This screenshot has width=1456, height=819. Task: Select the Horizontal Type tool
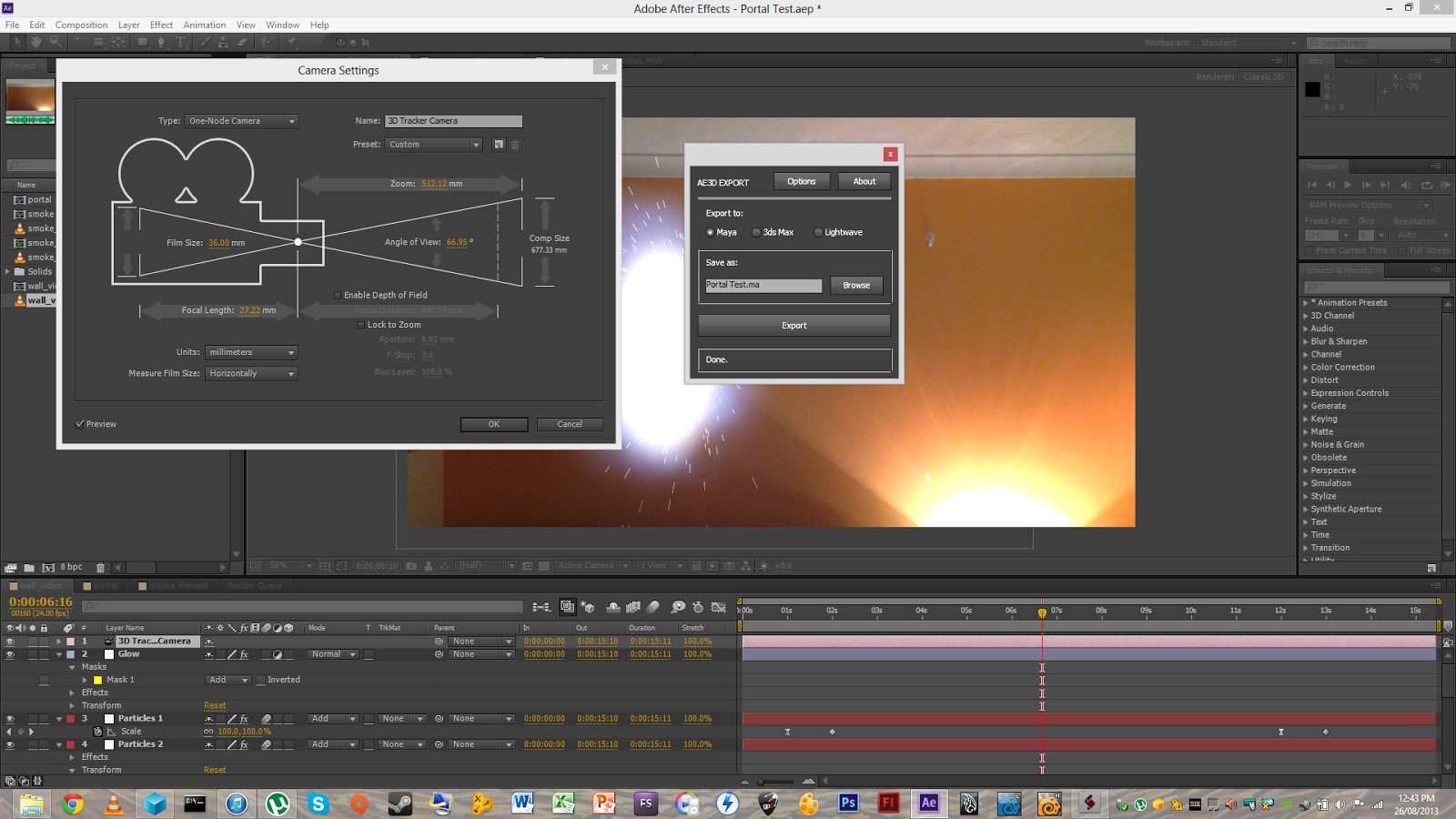[x=180, y=42]
